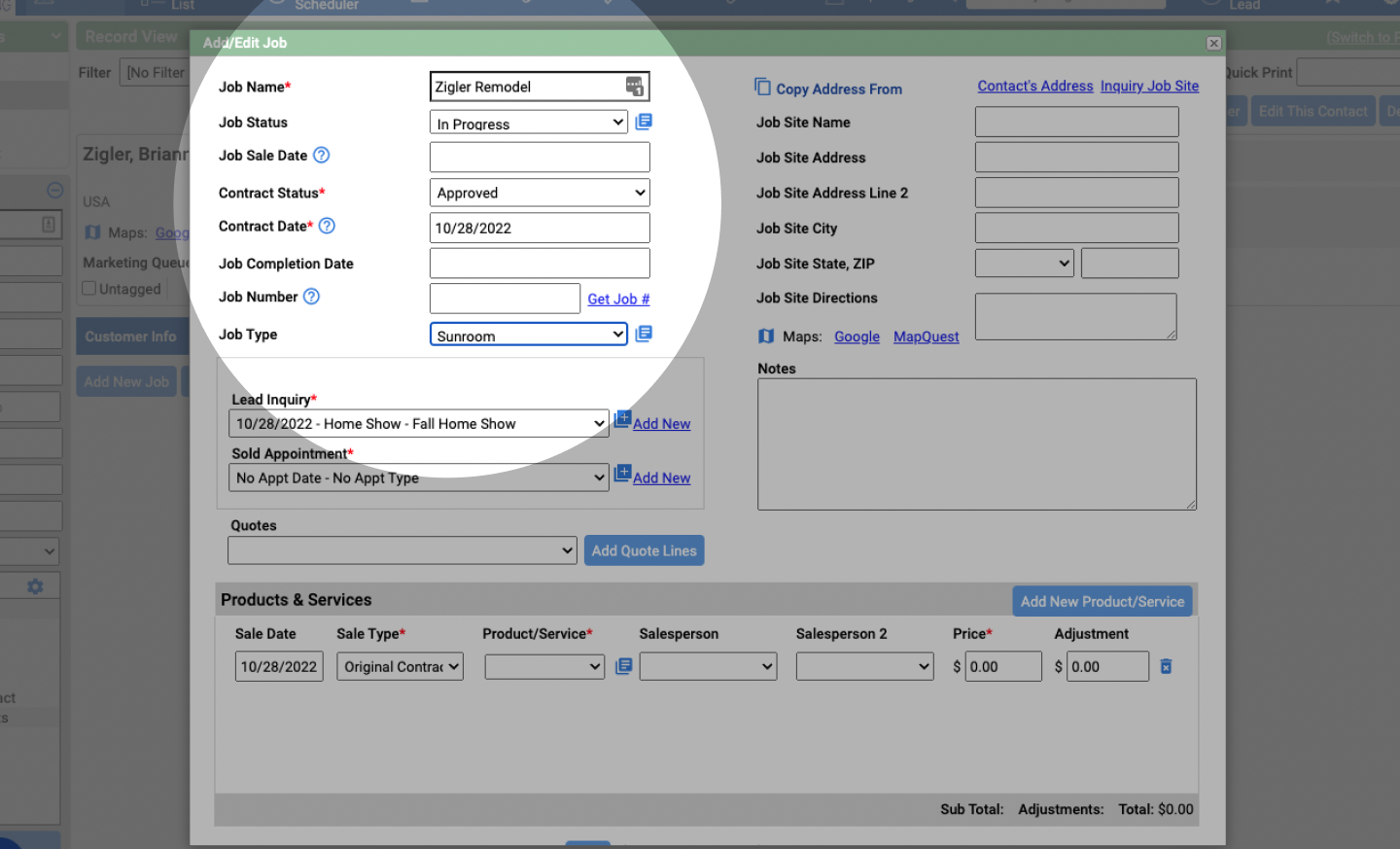Click in the Job Site Name field
This screenshot has height=849, width=1400.
[1077, 122]
